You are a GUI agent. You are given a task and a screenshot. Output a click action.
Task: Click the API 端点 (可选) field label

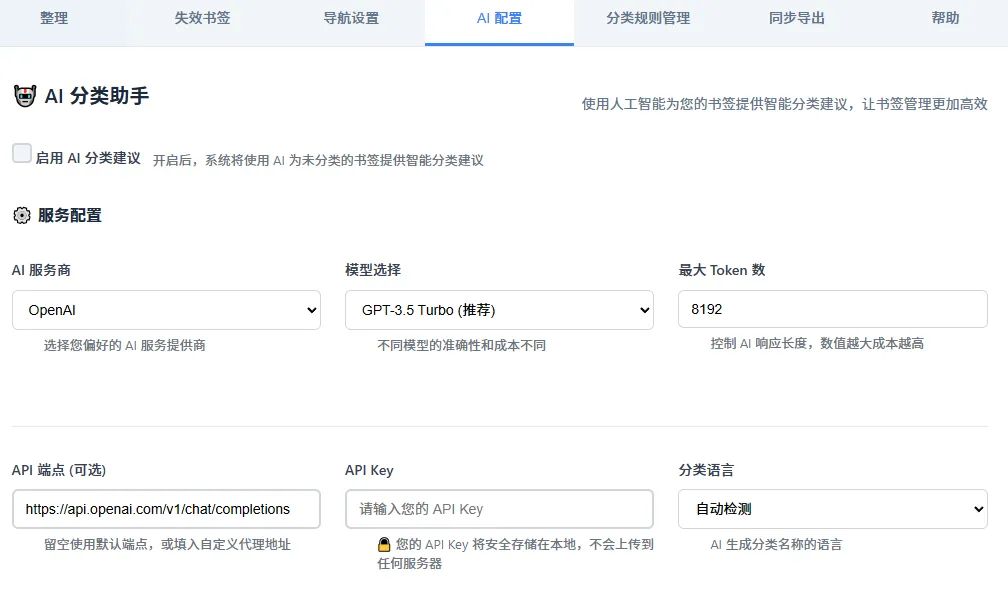tap(59, 470)
